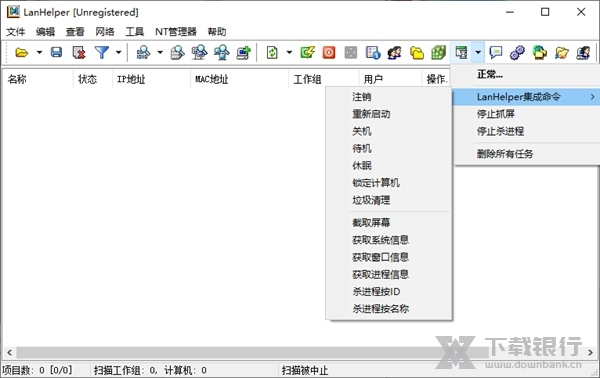Click the floppy disk save icon
The image size is (600, 378).
56,52
